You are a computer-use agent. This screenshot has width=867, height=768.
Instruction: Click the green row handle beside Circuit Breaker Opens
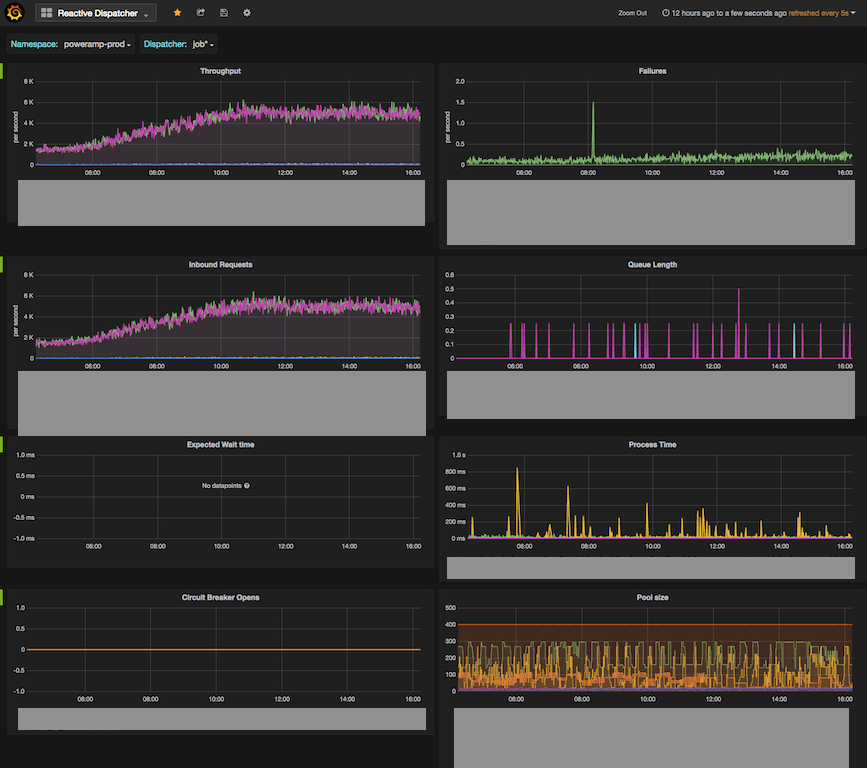point(1,597)
